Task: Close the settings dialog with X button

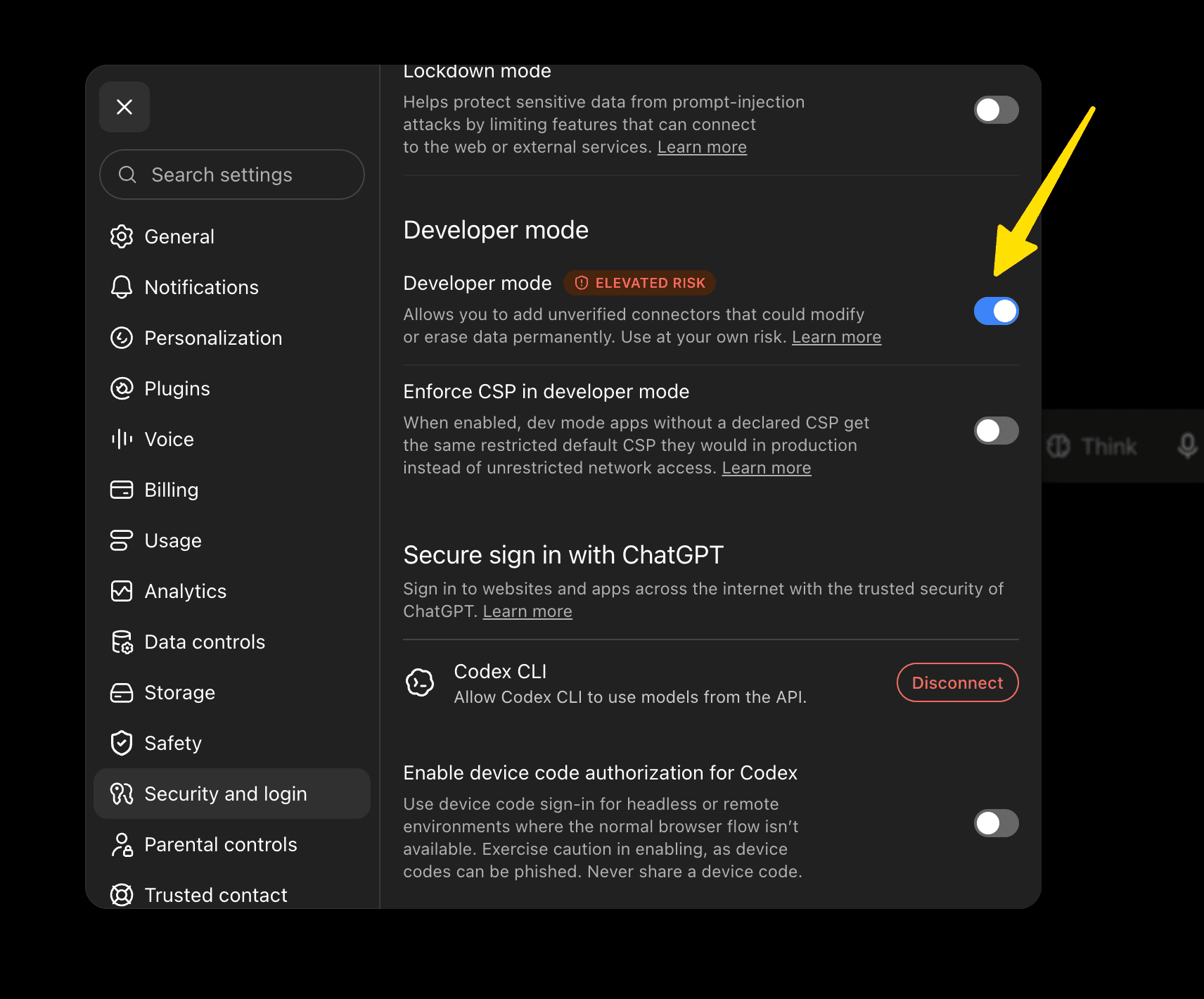Action: point(124,107)
